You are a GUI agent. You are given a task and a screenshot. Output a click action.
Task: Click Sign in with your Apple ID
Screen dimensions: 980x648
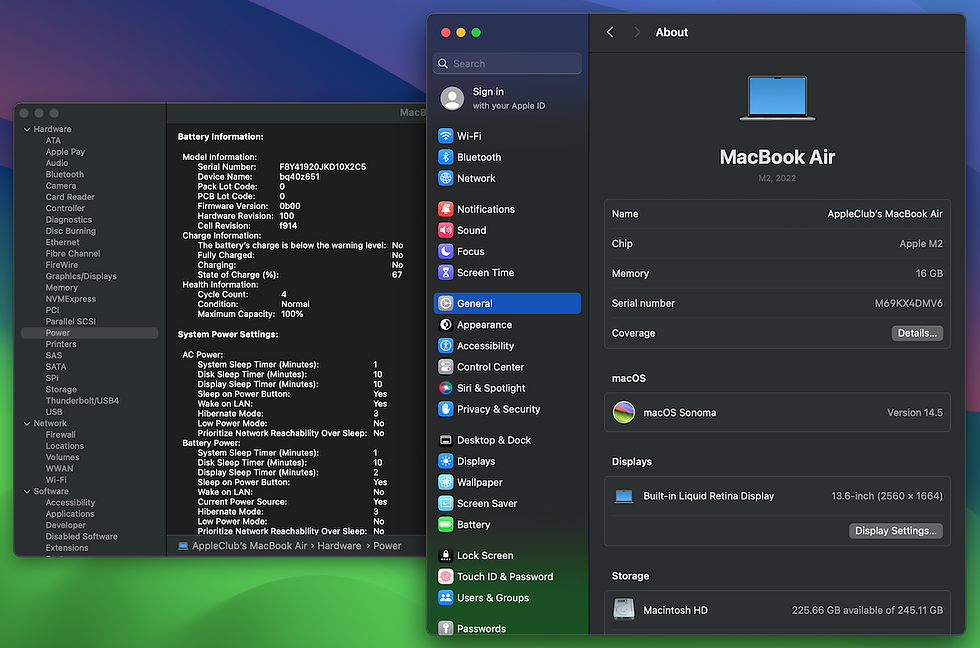click(x=508, y=98)
